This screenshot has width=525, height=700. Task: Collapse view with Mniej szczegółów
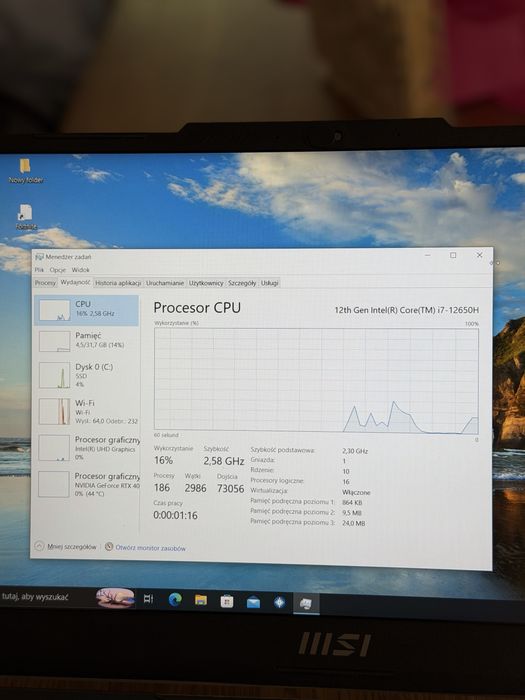point(66,546)
